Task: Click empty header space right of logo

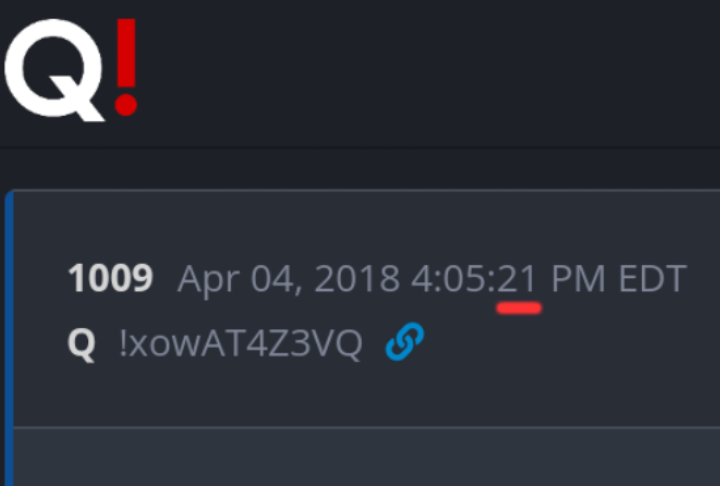Action: (427, 71)
